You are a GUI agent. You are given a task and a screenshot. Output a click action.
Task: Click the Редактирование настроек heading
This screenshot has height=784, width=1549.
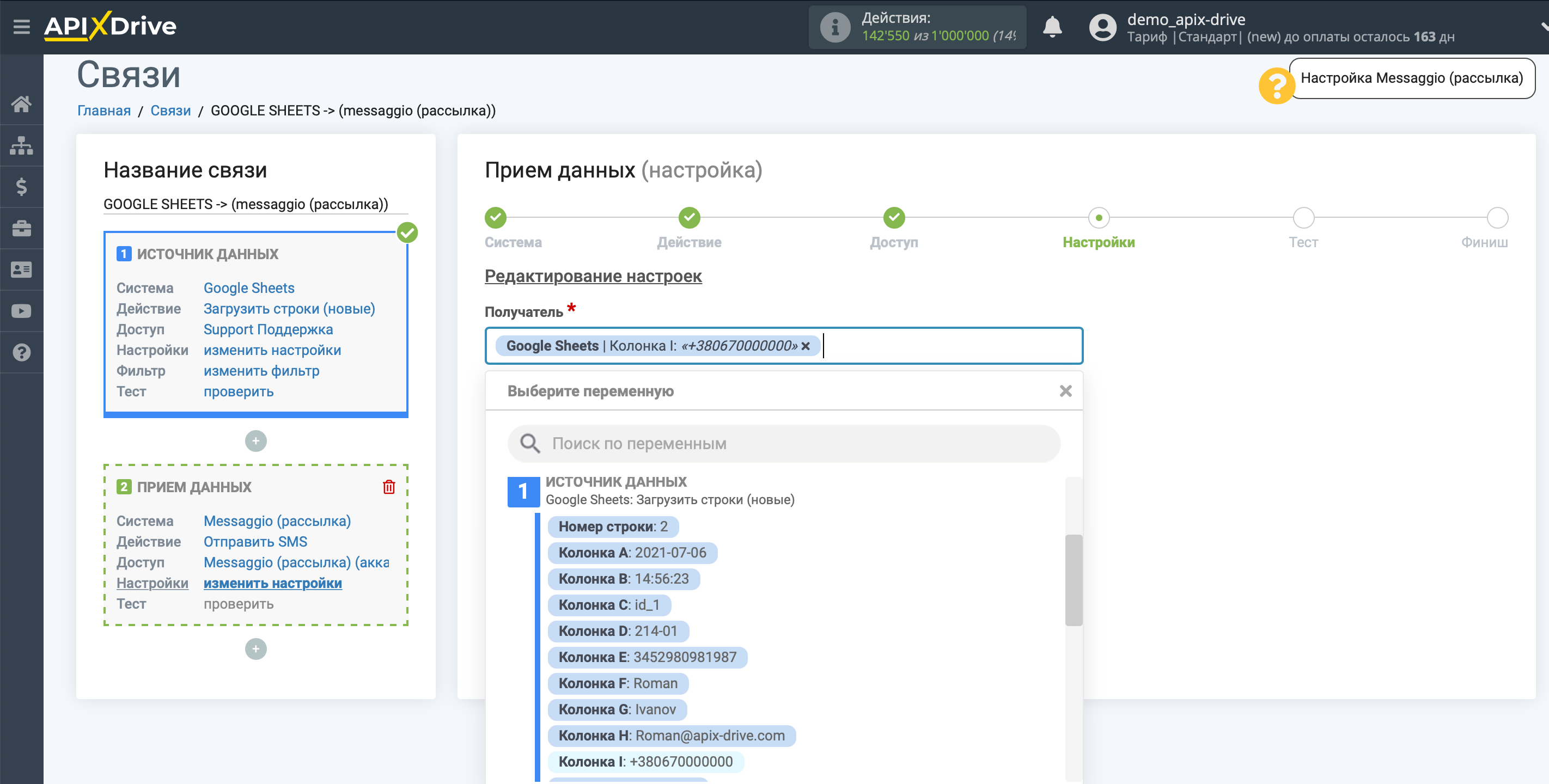[x=593, y=276]
